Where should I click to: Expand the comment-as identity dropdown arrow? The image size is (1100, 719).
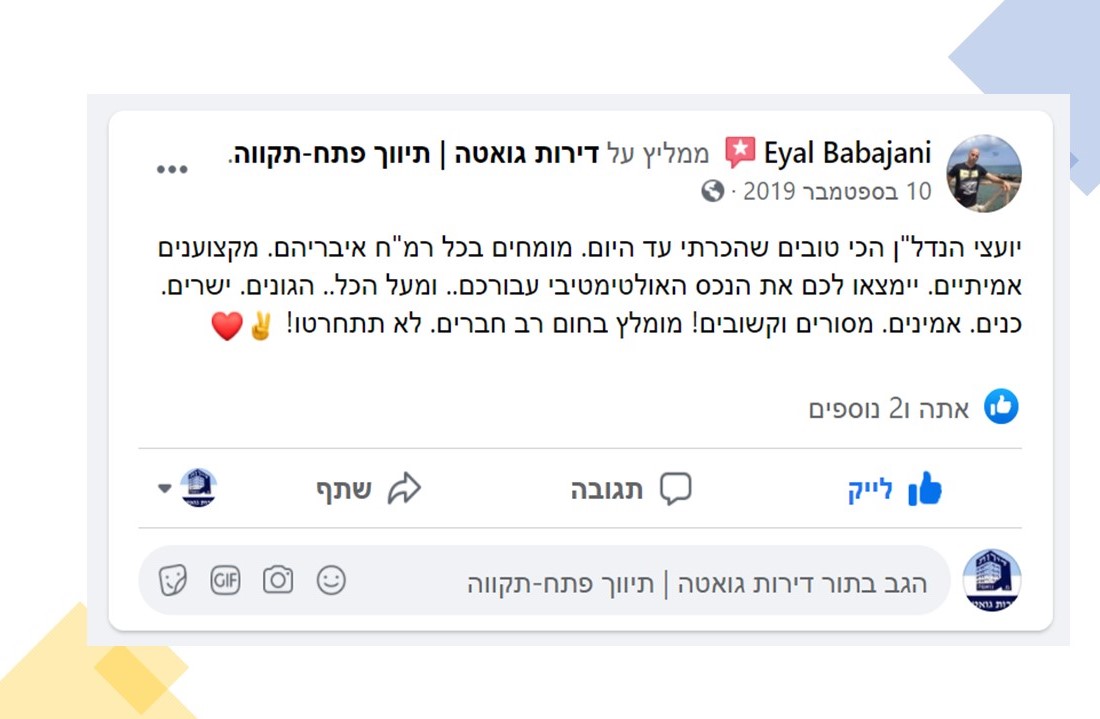(165, 489)
